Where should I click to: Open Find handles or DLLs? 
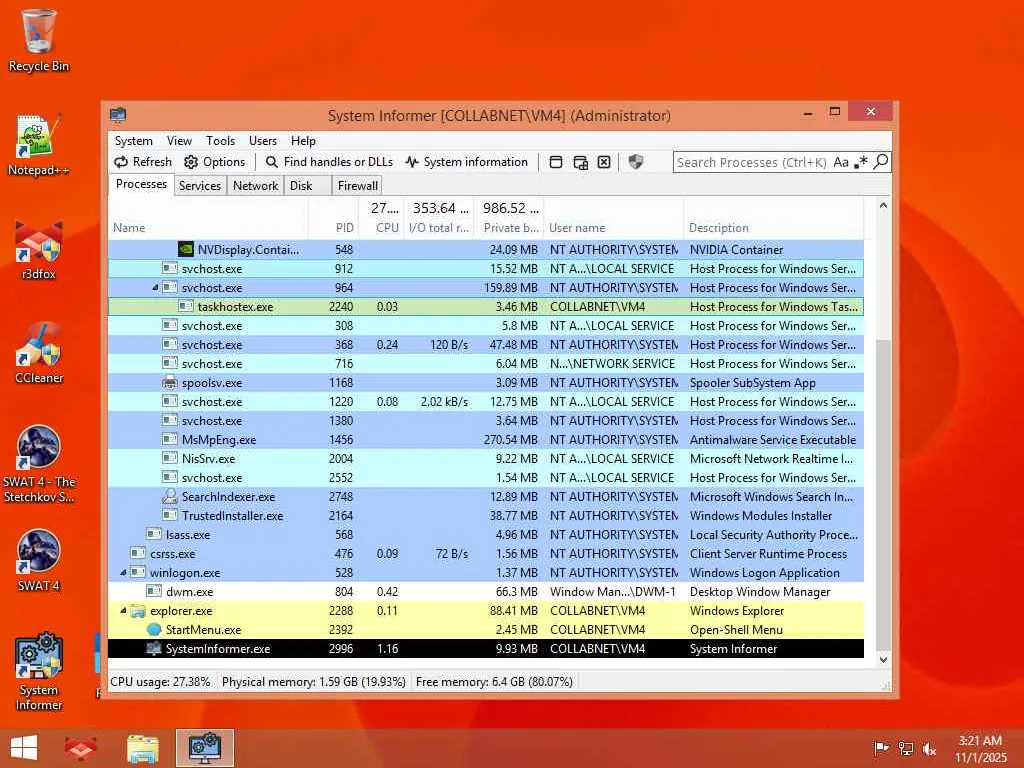[x=329, y=162]
